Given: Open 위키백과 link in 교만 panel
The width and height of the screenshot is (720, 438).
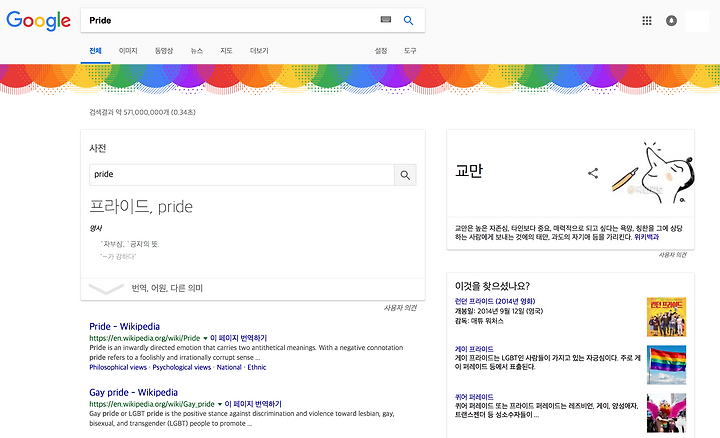Looking at the screenshot, I should [647, 237].
